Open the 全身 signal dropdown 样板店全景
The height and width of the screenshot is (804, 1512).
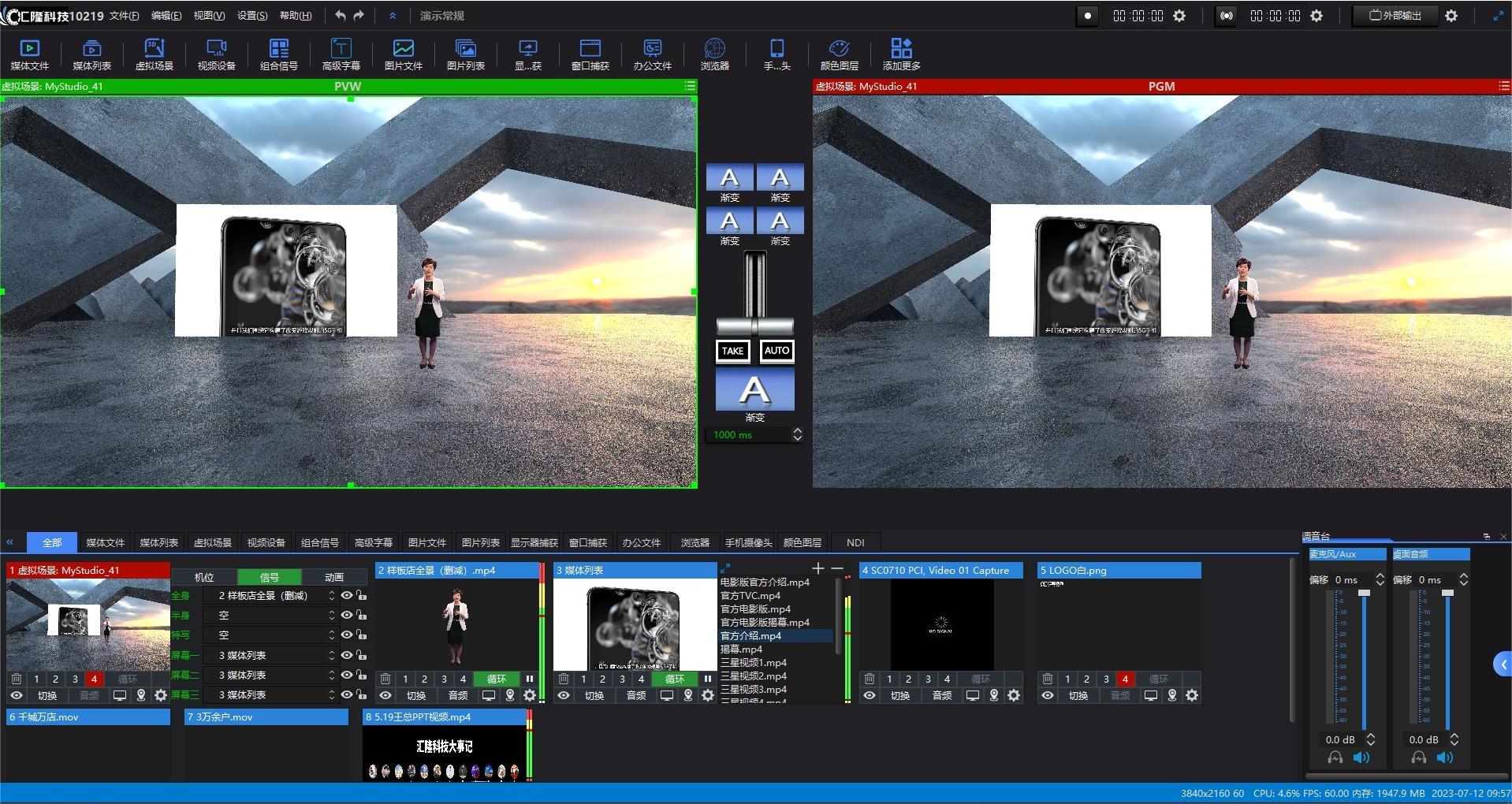(270, 595)
